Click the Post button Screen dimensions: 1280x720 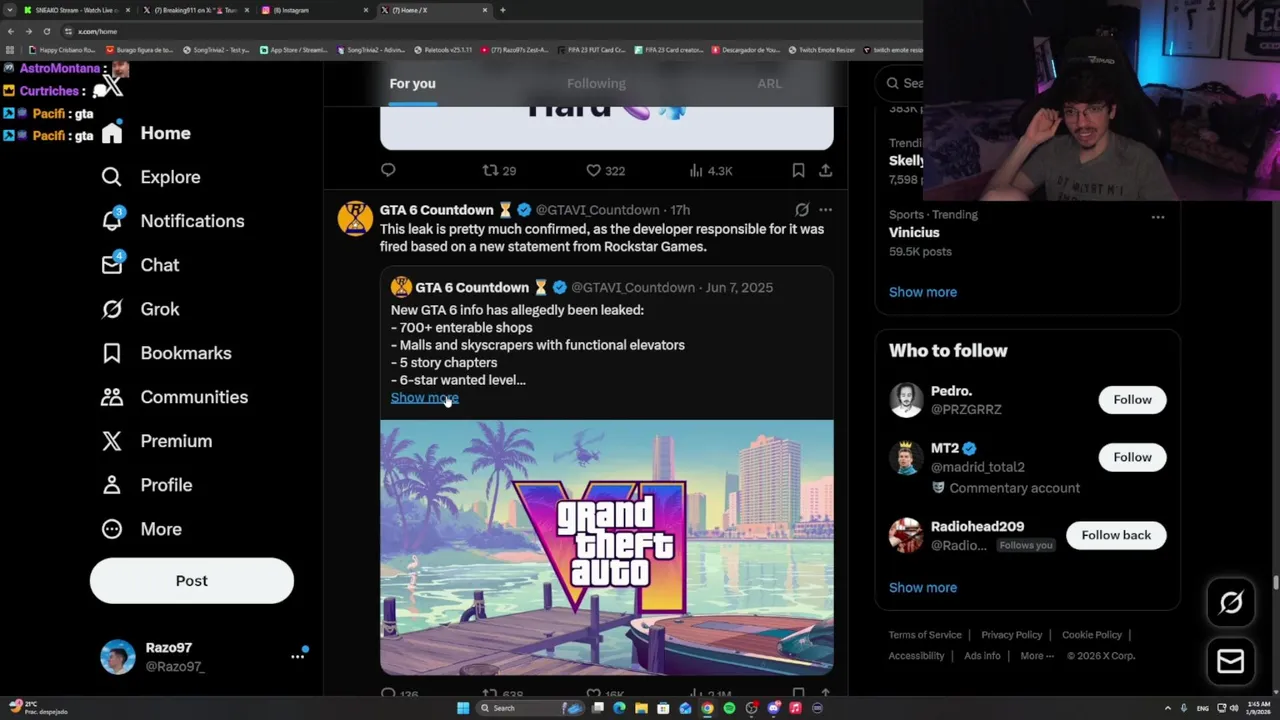(x=192, y=581)
